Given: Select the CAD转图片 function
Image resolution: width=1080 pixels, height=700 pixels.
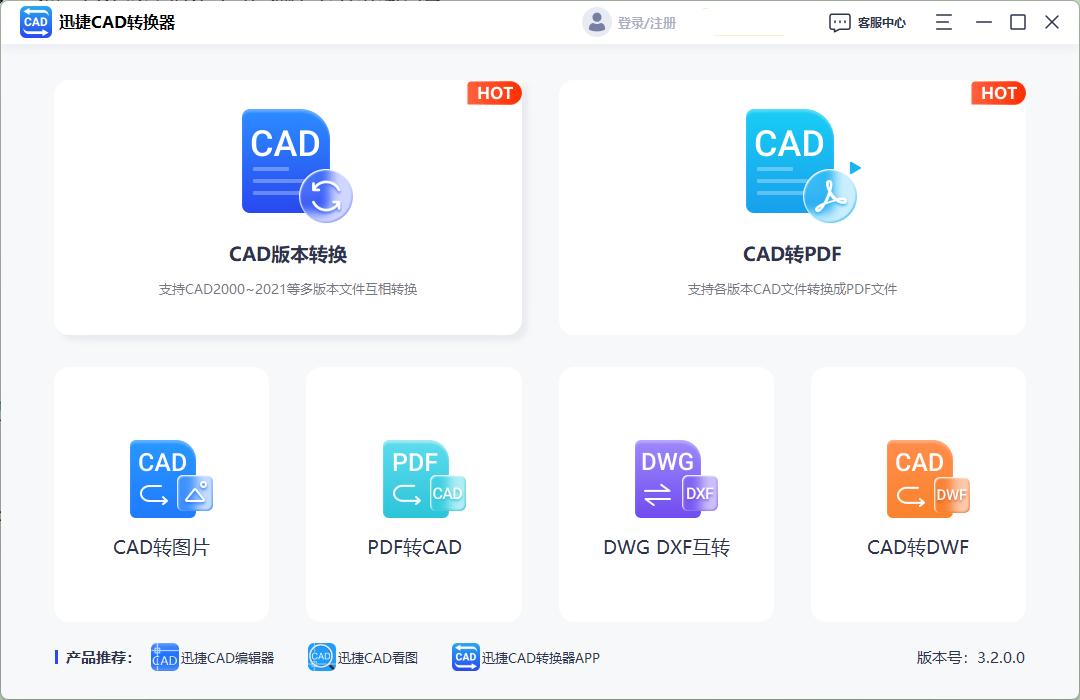Looking at the screenshot, I should (161, 493).
